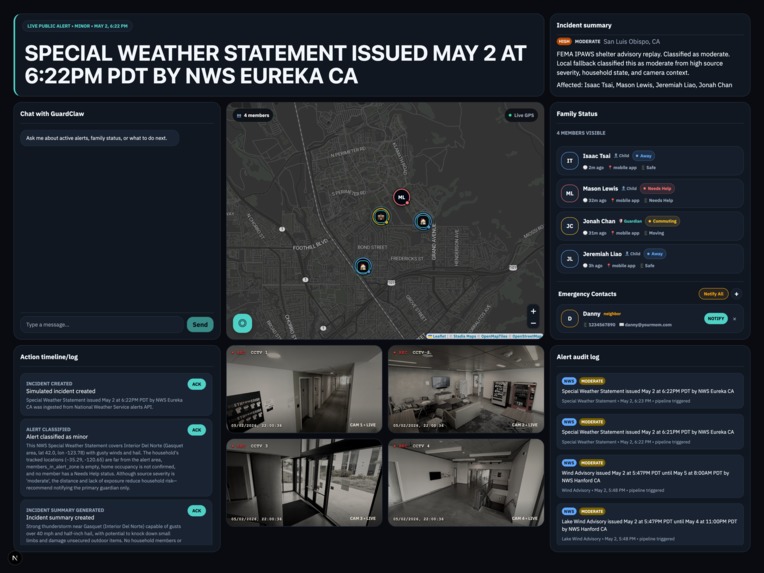The width and height of the screenshot is (764, 573).
Task: Open the CCTV 3 entrance camera feed
Action: tap(304, 482)
